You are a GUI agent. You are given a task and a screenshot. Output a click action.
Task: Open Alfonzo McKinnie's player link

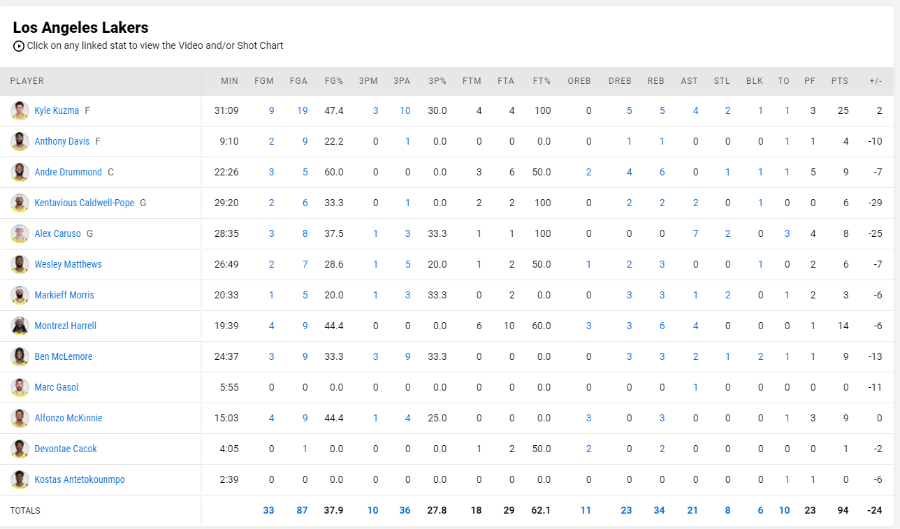[68, 418]
